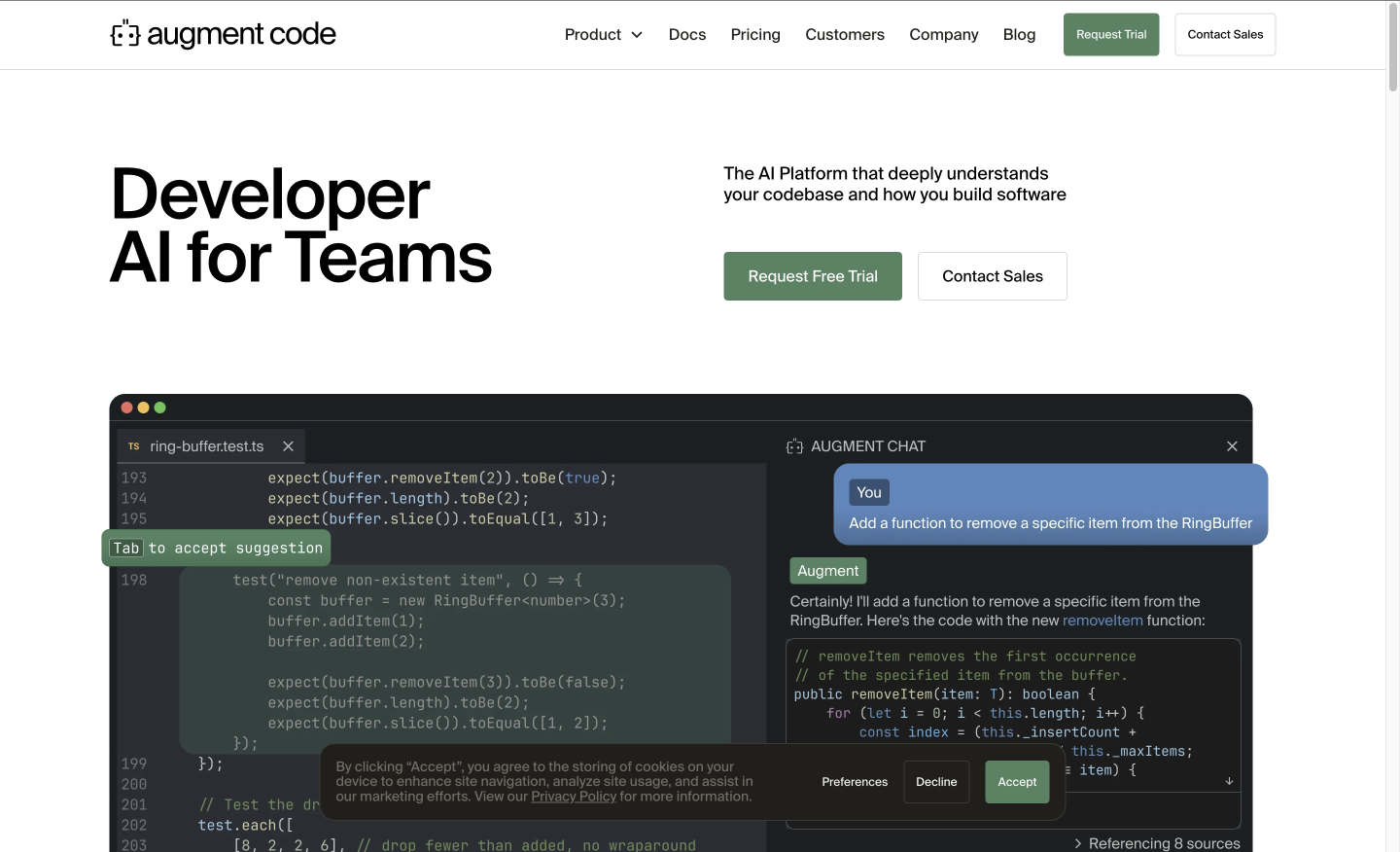Screen dimensions: 1400x852
Task: Click 'Developer AI for Teams' headline
Action: (301, 226)
